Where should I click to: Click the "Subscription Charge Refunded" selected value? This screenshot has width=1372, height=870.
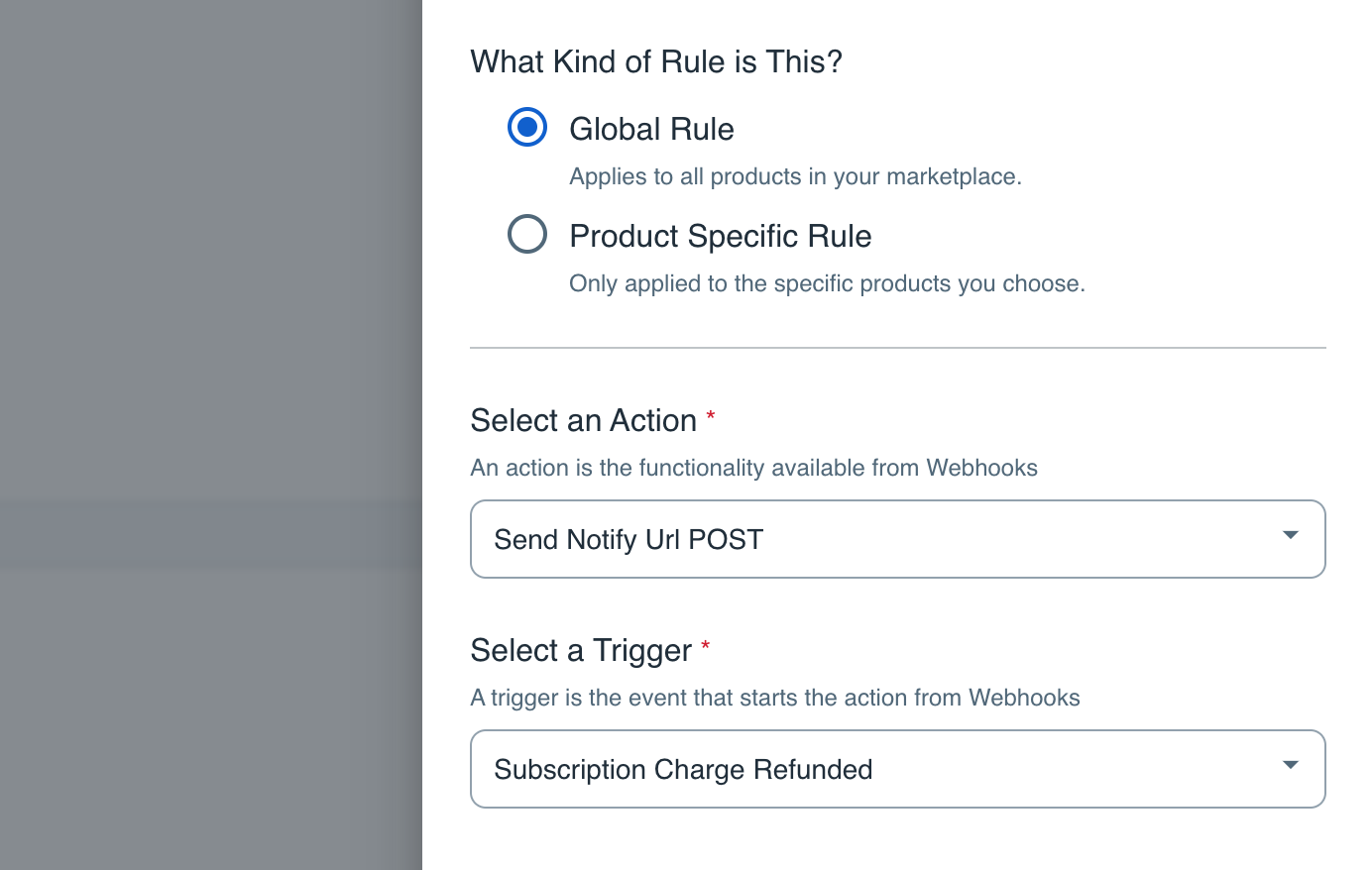pyautogui.click(x=683, y=770)
